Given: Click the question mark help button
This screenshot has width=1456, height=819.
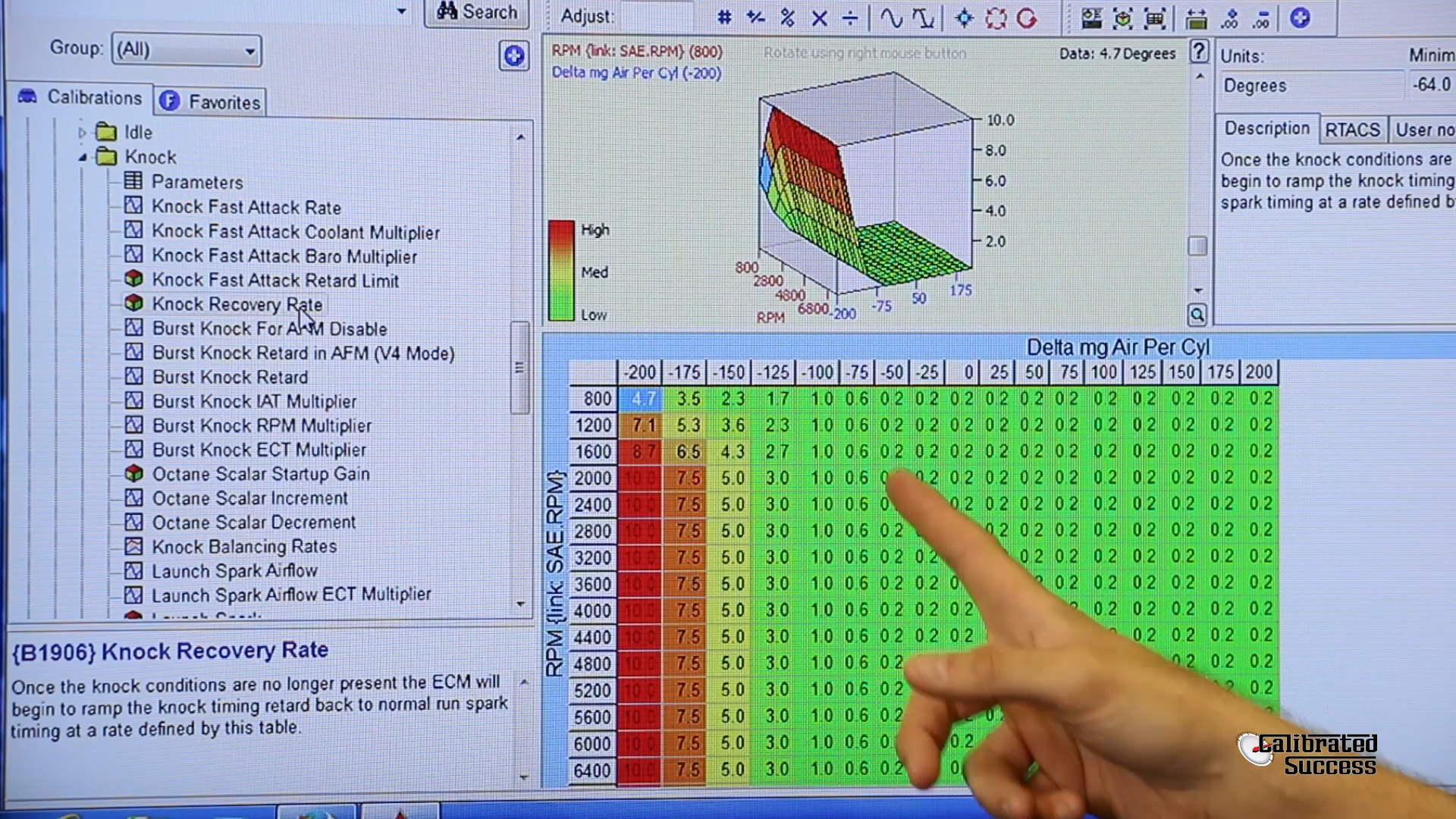Looking at the screenshot, I should 1198,52.
